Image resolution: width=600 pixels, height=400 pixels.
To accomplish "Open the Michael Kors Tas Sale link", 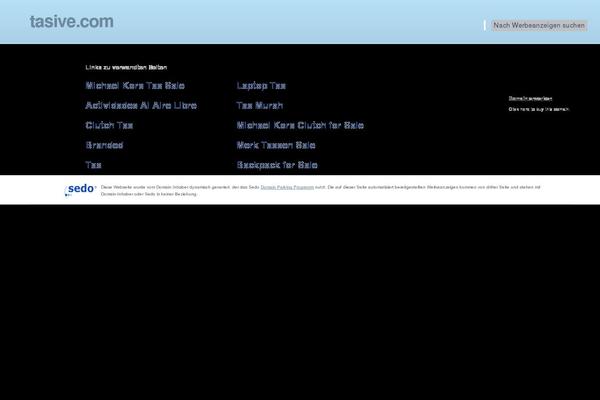I will coord(135,86).
